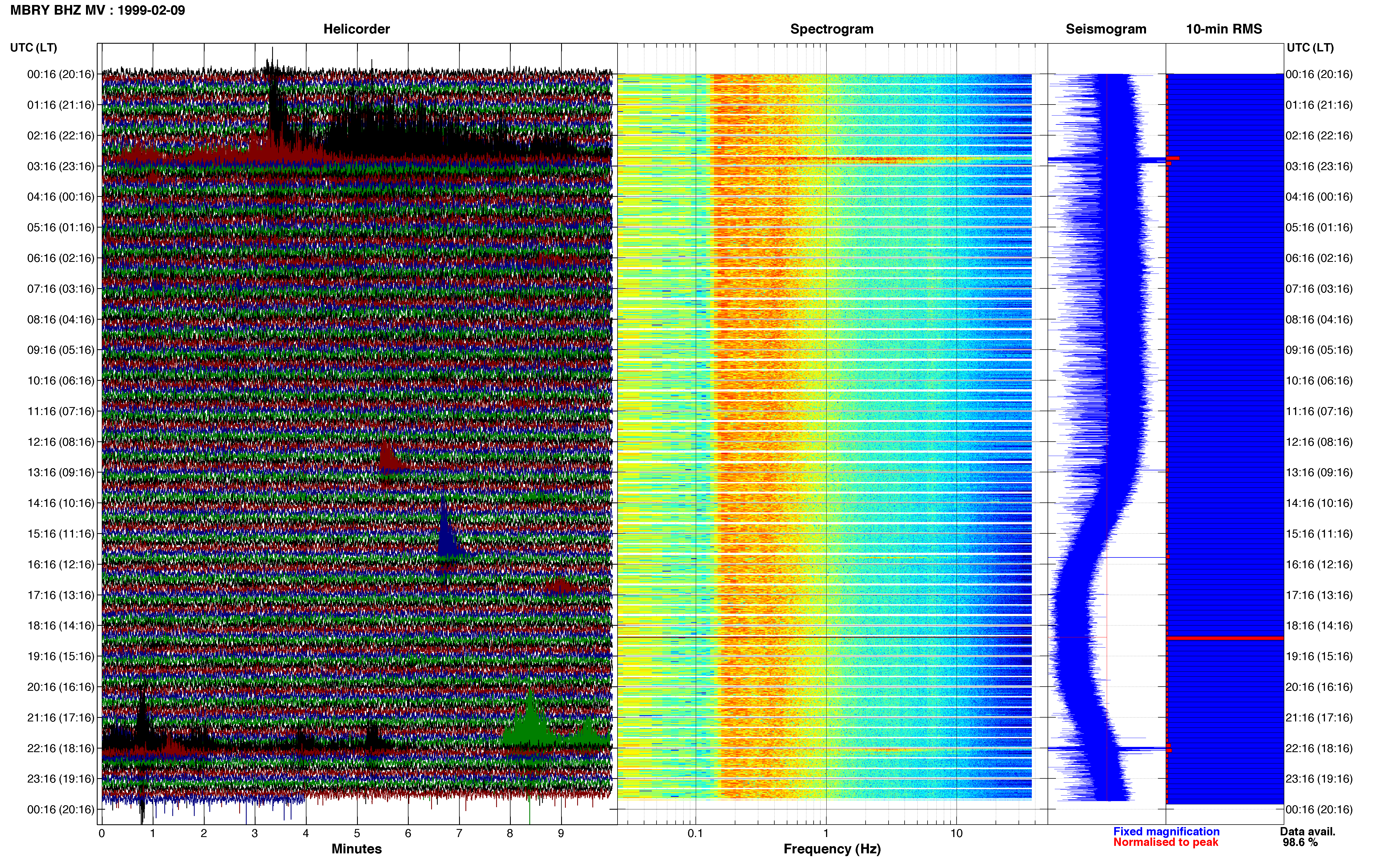
Task: Click the 'Minutes' x-axis label
Action: coord(356,849)
